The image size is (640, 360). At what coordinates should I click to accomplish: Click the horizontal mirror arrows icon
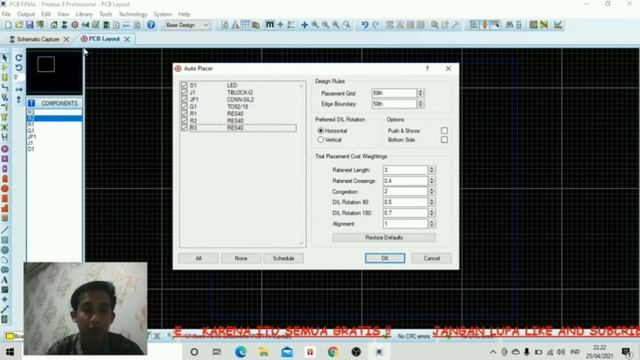(x=19, y=89)
